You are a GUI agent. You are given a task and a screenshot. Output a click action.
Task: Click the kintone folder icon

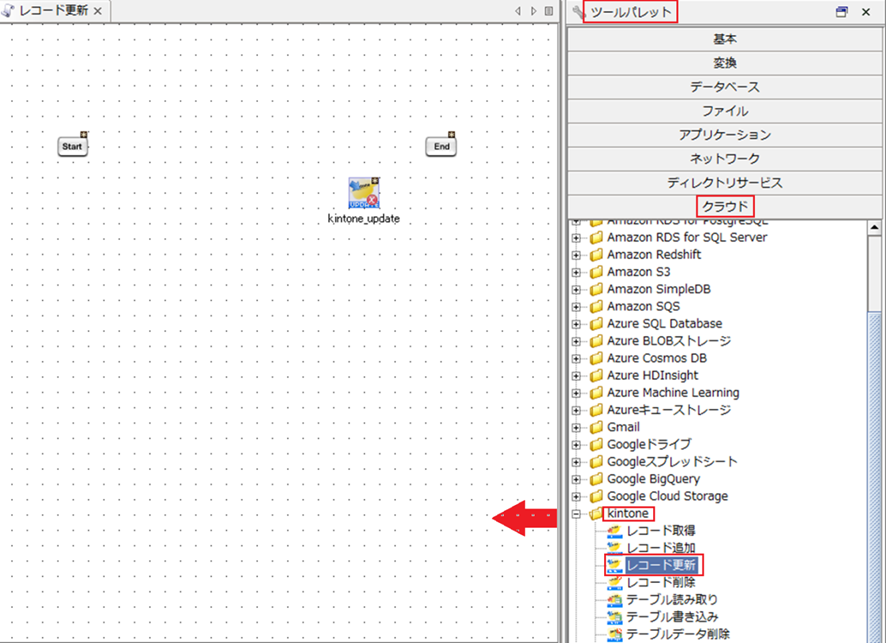point(596,514)
